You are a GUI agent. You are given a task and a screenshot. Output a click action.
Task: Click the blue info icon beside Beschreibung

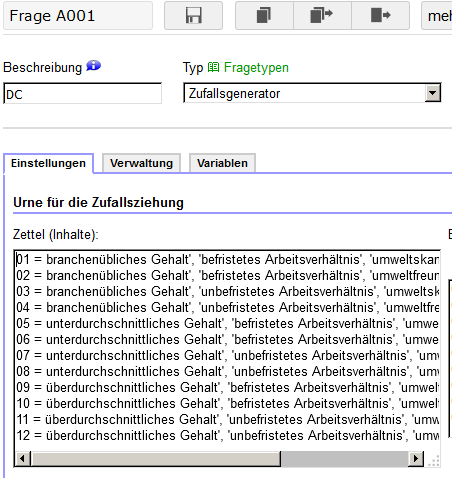[94, 66]
